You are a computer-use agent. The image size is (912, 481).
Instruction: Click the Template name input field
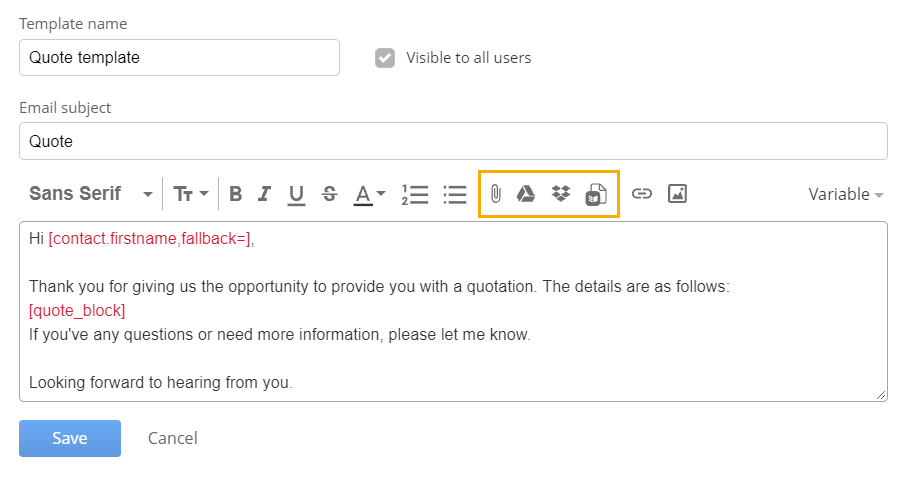click(179, 58)
